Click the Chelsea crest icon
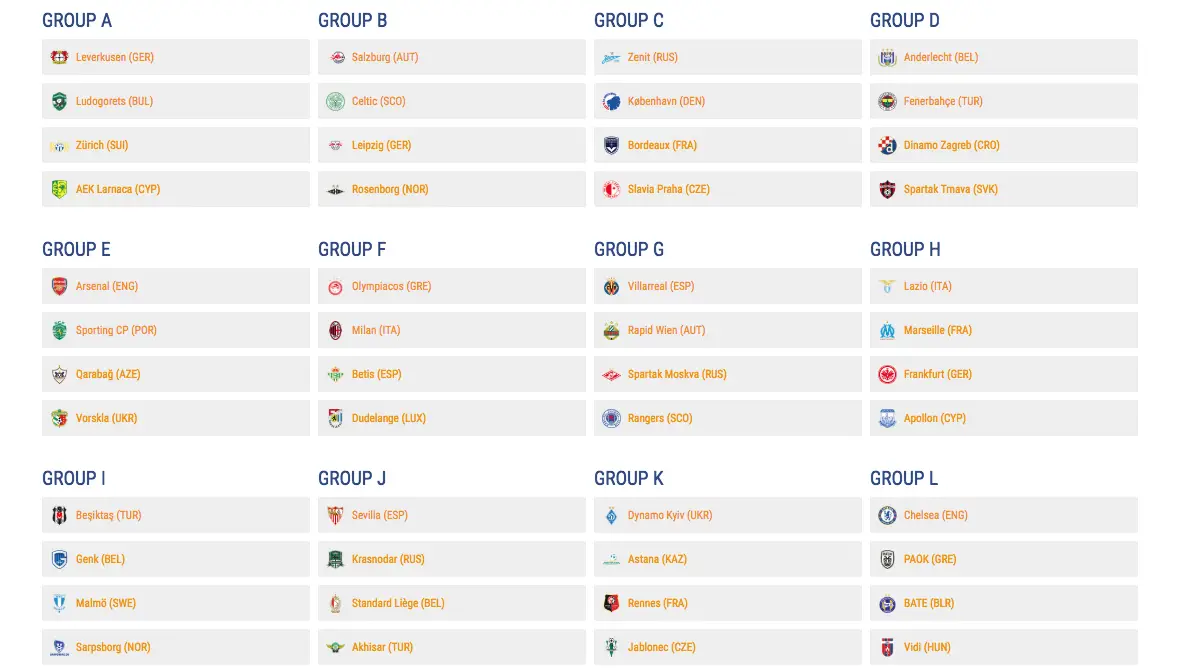Viewport: 1182px width, 671px height. (x=887, y=515)
